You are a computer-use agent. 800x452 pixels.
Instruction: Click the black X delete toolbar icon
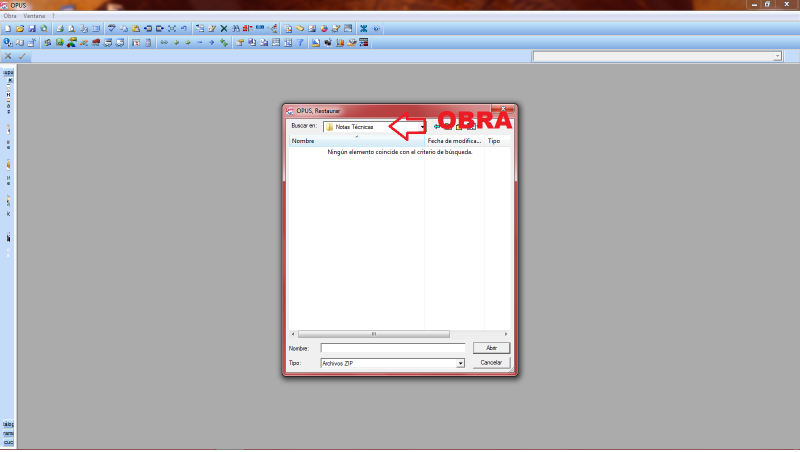tap(223, 29)
